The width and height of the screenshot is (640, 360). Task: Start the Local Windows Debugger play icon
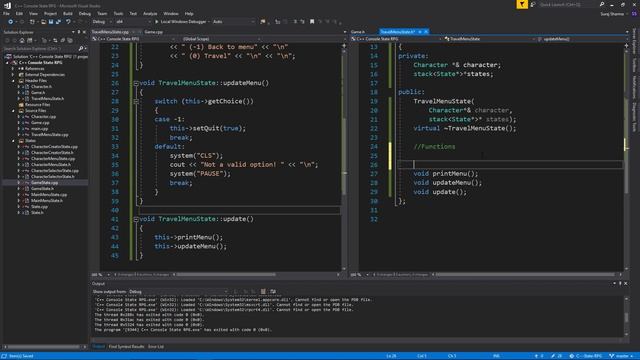click(156, 22)
